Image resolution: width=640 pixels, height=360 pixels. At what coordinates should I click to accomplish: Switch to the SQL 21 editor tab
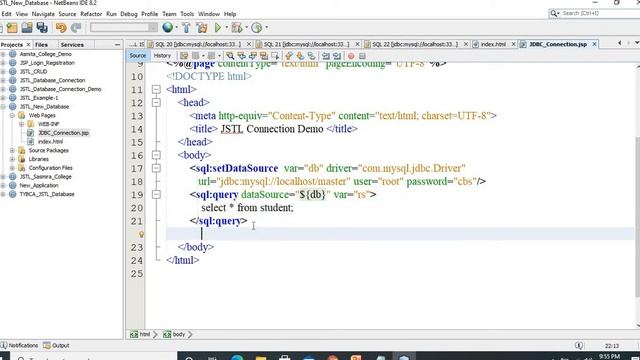pos(306,44)
